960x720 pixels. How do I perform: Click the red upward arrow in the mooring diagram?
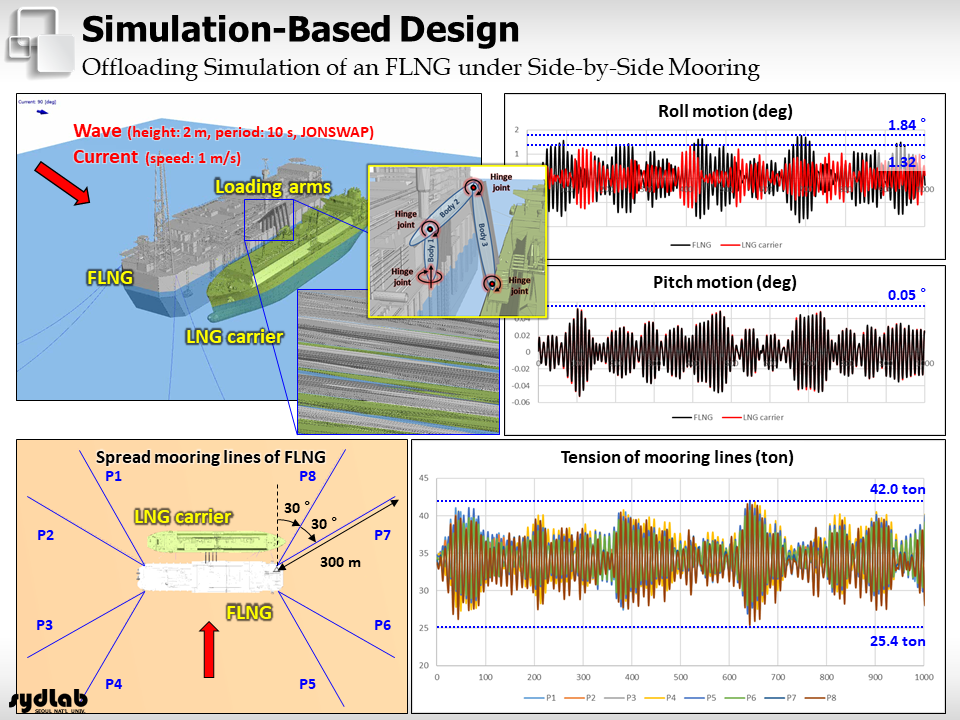click(x=209, y=650)
